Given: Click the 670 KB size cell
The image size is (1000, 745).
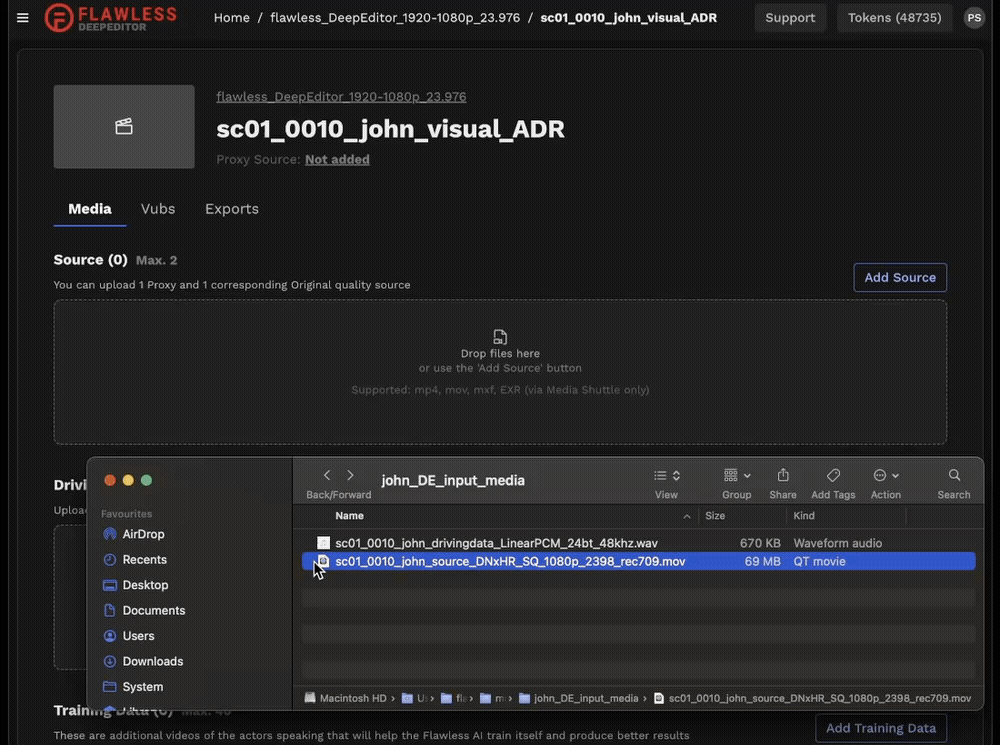Looking at the screenshot, I should coord(760,543).
